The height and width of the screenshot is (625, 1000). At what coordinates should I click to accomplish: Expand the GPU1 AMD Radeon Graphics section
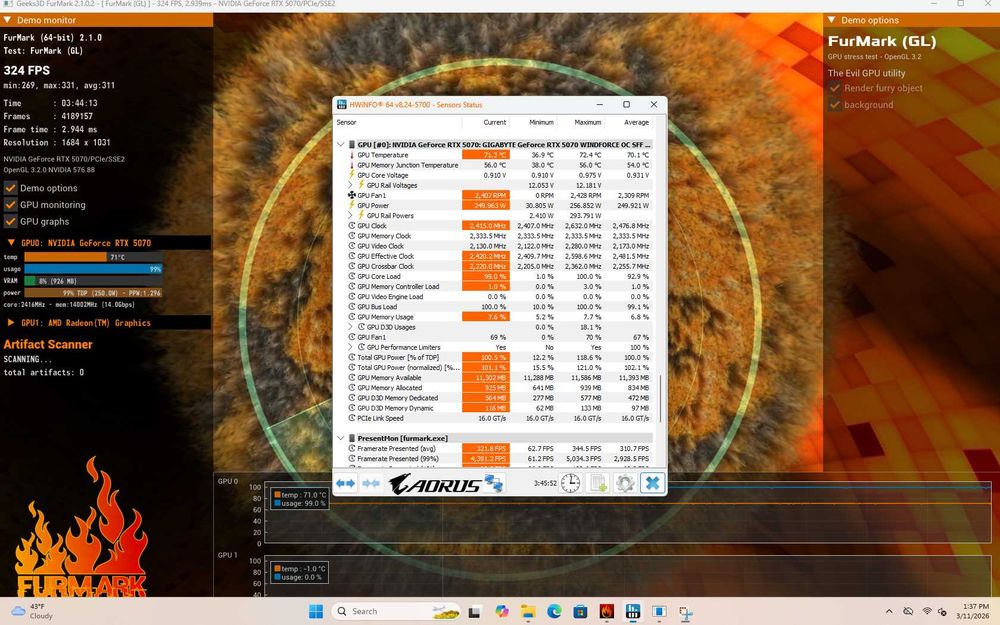tap(11, 323)
